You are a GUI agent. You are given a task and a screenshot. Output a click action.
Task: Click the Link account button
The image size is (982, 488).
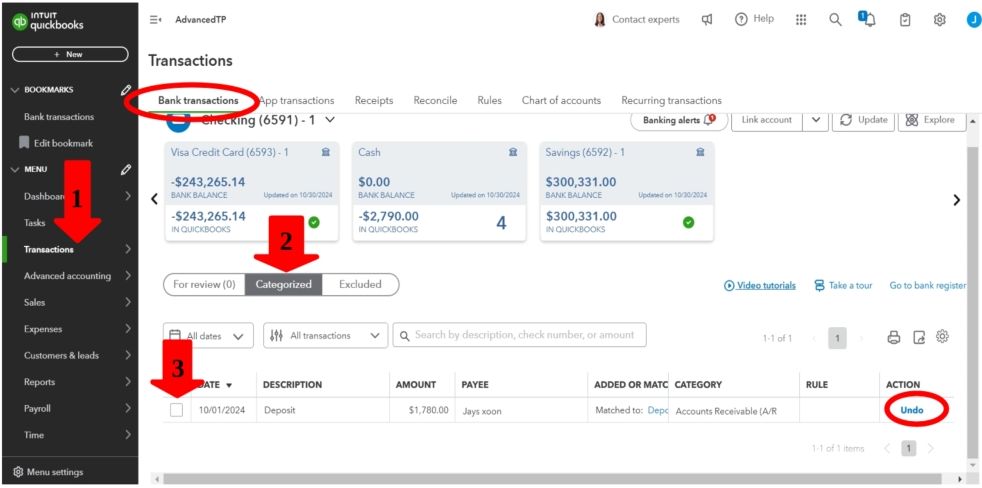pyautogui.click(x=767, y=120)
